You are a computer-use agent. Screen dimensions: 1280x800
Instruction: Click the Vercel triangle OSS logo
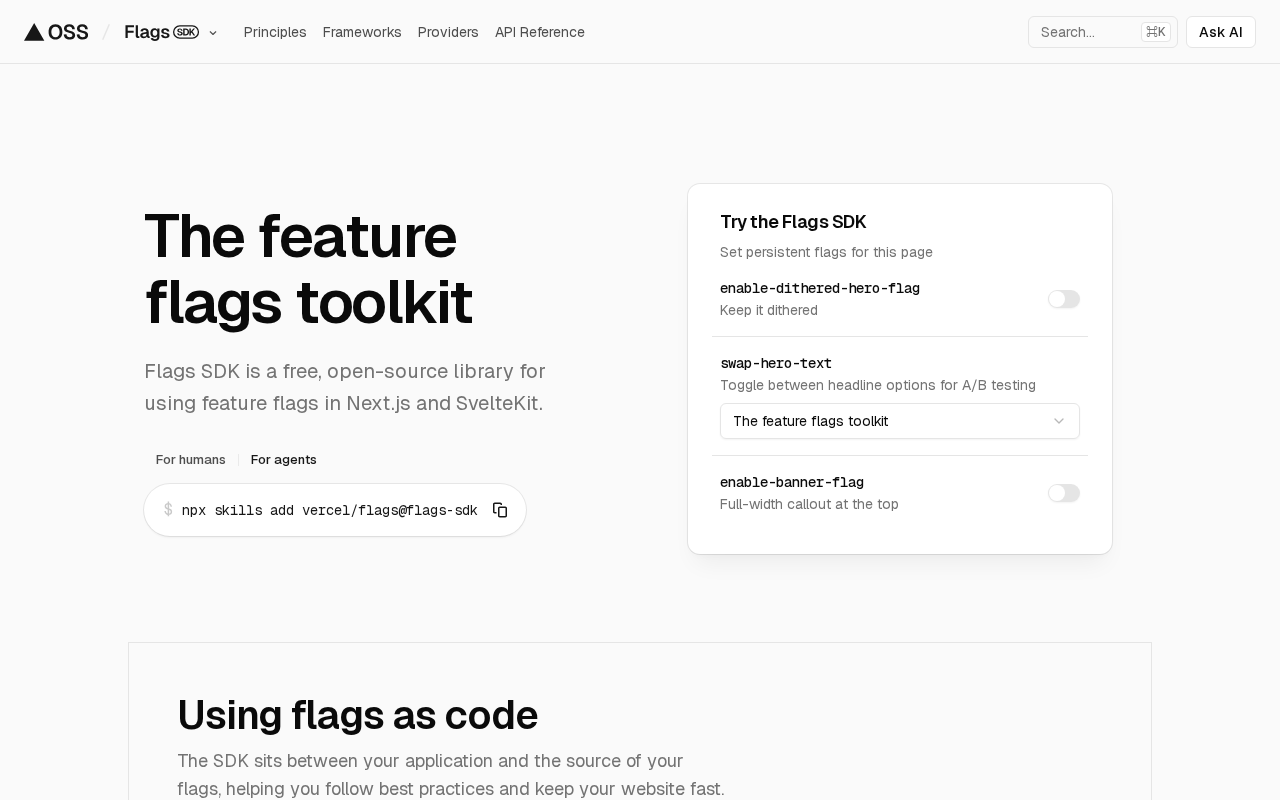tap(56, 32)
